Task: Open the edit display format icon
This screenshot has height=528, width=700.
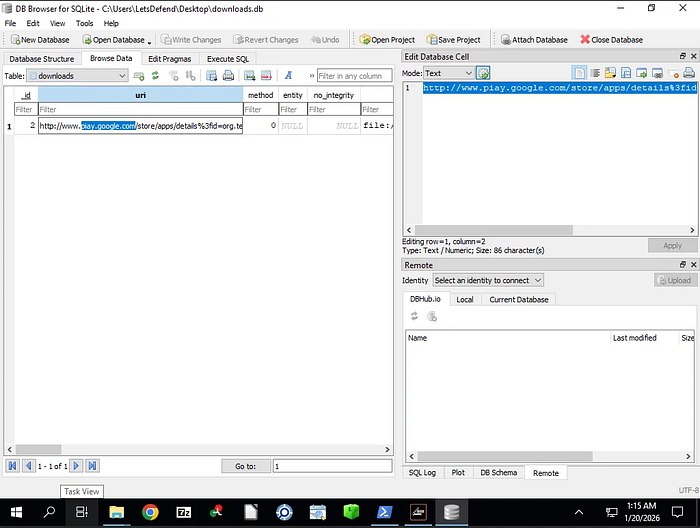Action: [288, 76]
